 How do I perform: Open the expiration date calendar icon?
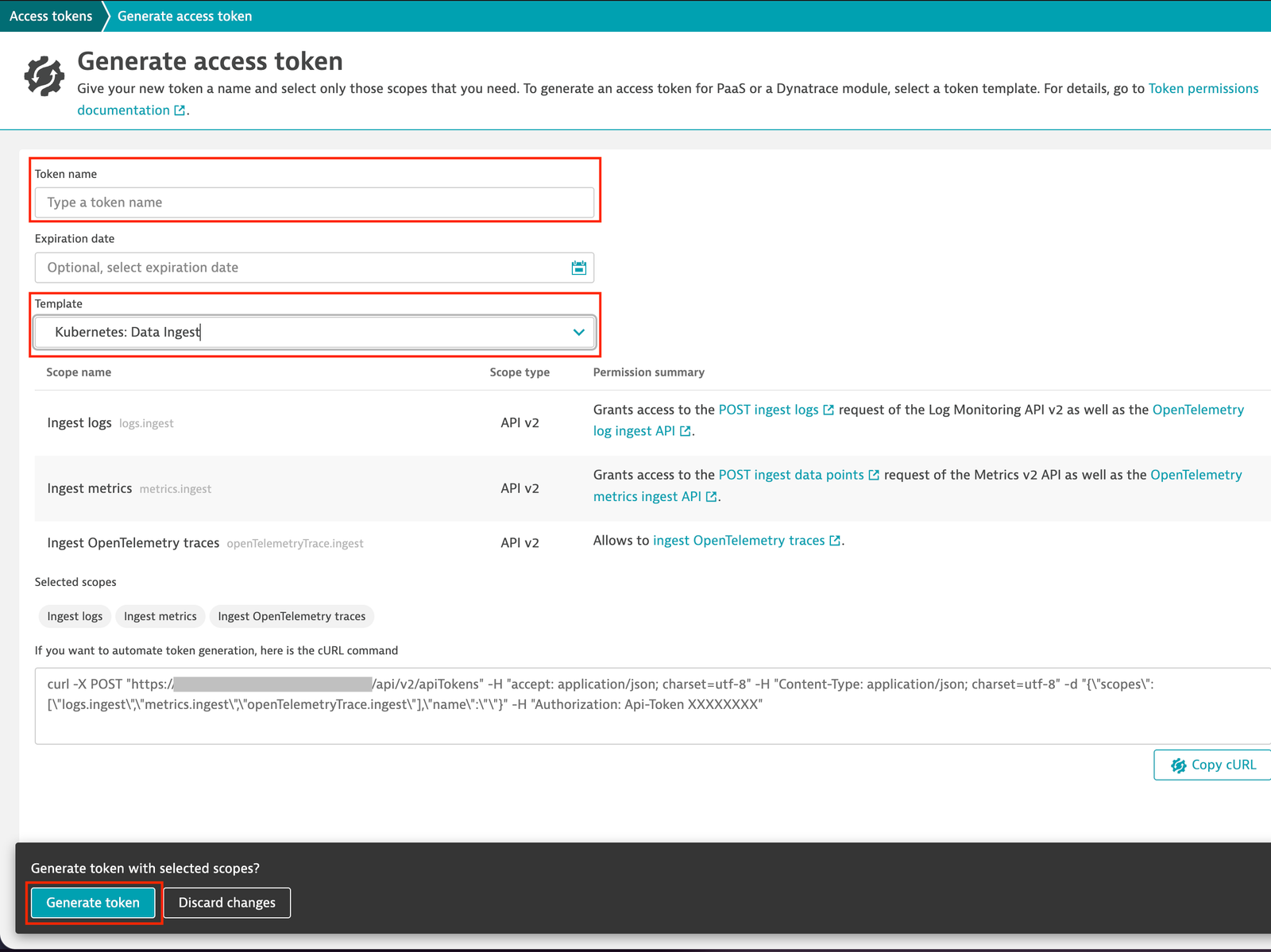(578, 268)
